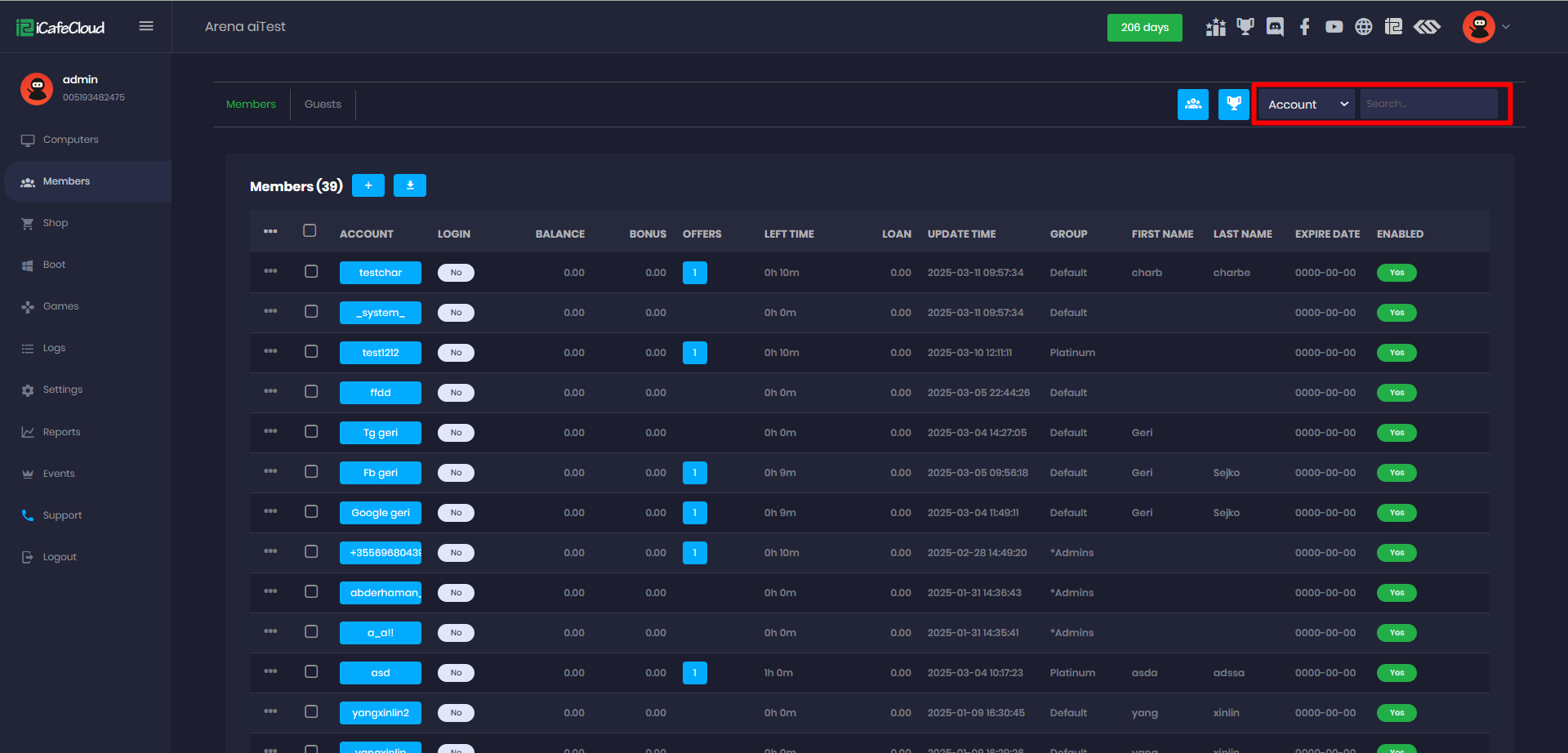This screenshot has height=753, width=1568.
Task: Open Reports in the sidebar
Action: tap(61, 432)
